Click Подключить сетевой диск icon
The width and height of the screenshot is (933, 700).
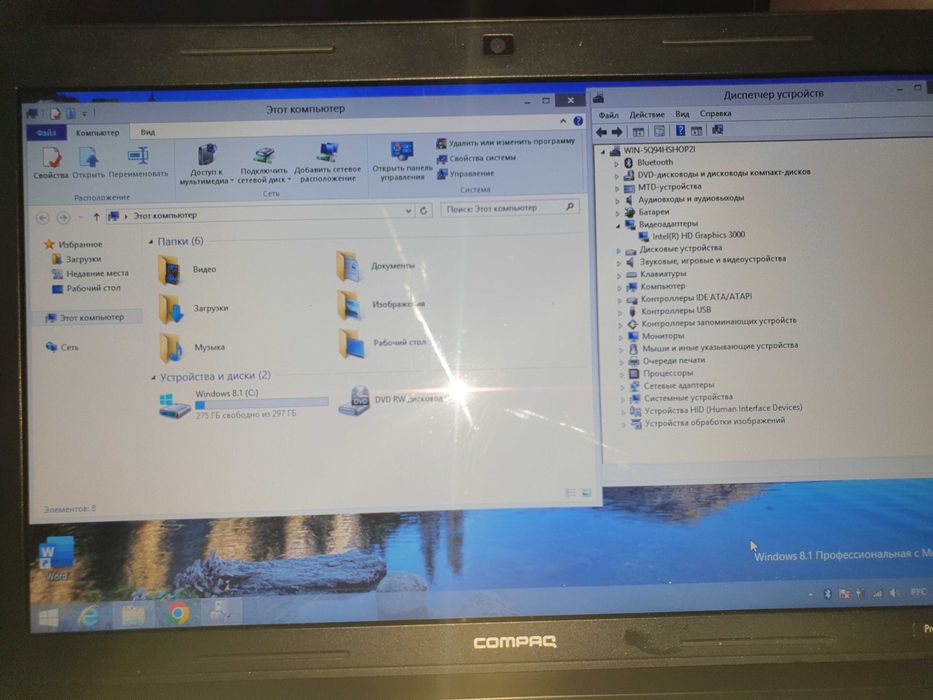(x=264, y=164)
